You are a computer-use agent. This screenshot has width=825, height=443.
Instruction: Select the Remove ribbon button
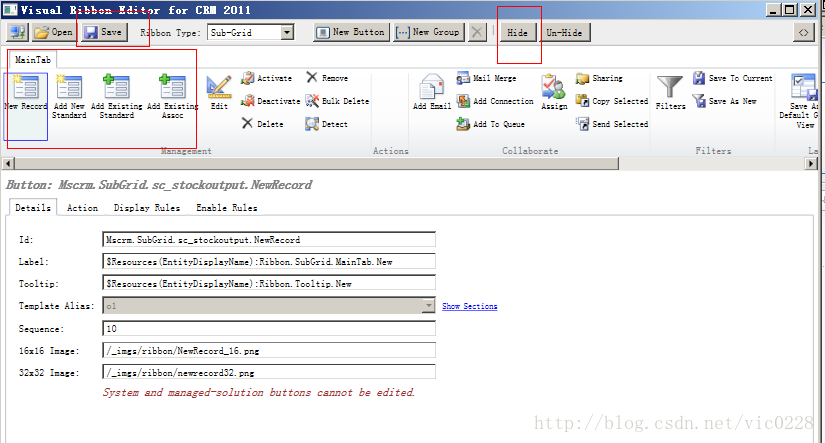(x=327, y=78)
